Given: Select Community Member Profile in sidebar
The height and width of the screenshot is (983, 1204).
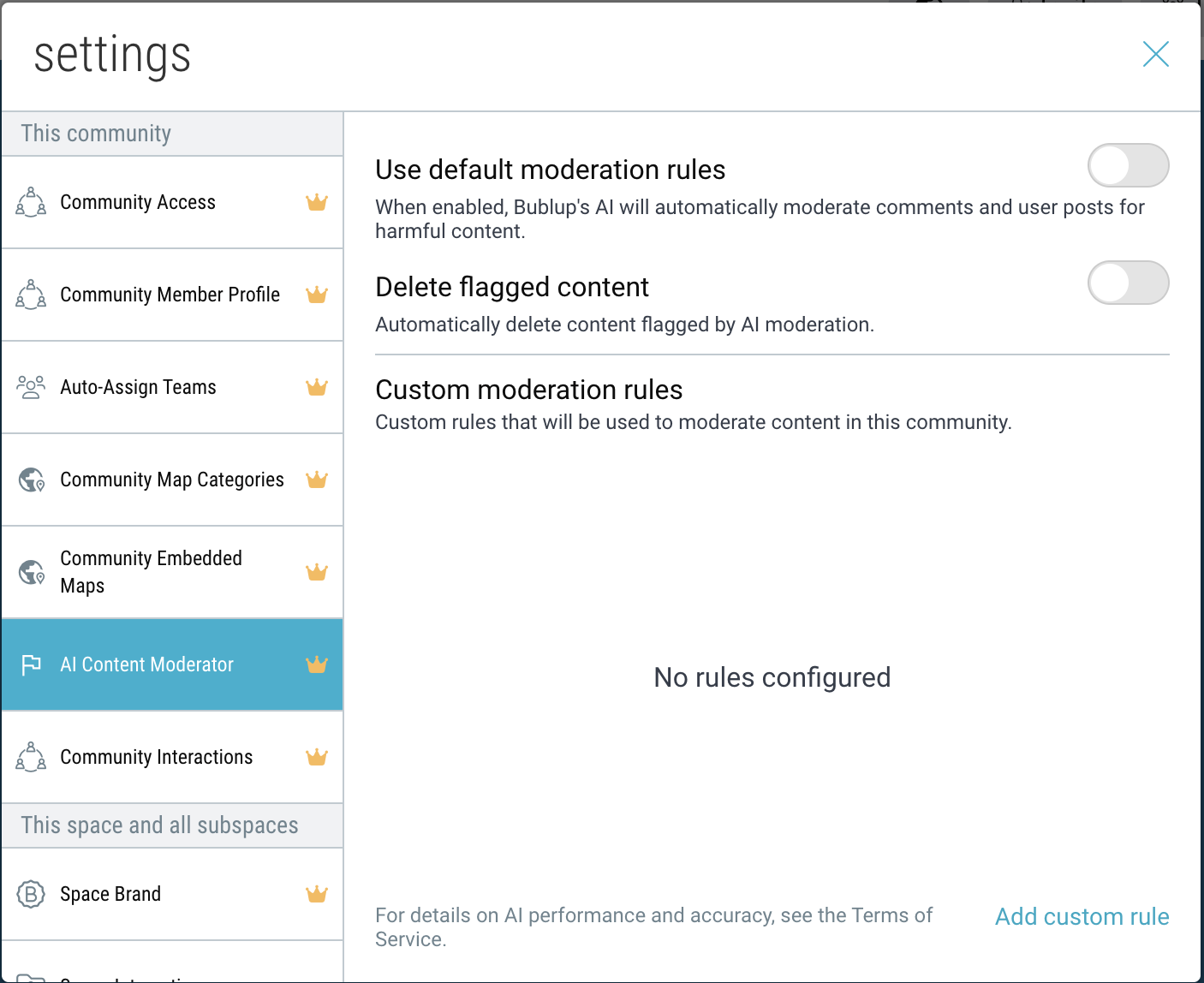Looking at the screenshot, I should [x=170, y=295].
